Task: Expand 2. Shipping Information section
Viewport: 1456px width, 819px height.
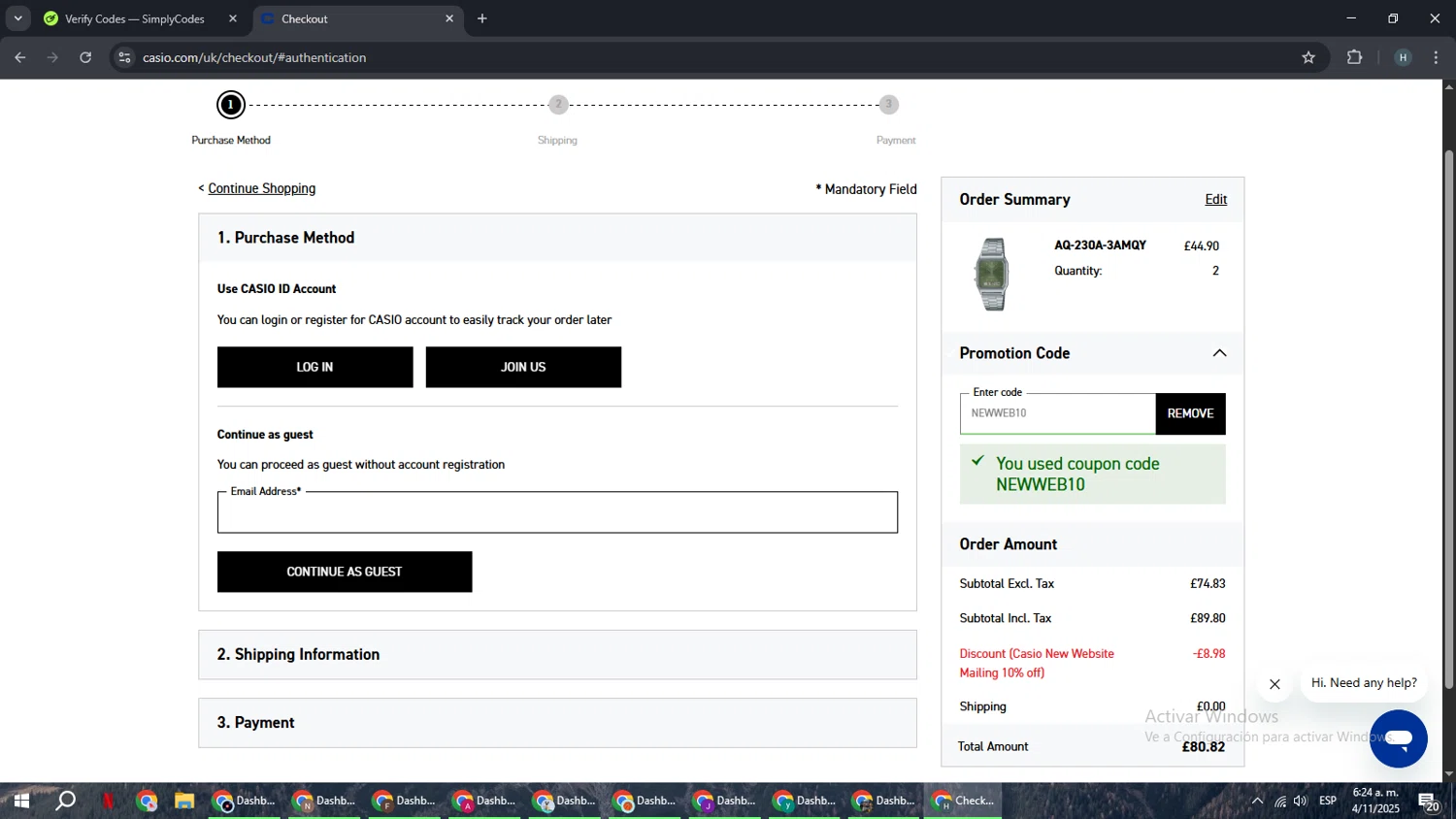Action: [x=557, y=655]
